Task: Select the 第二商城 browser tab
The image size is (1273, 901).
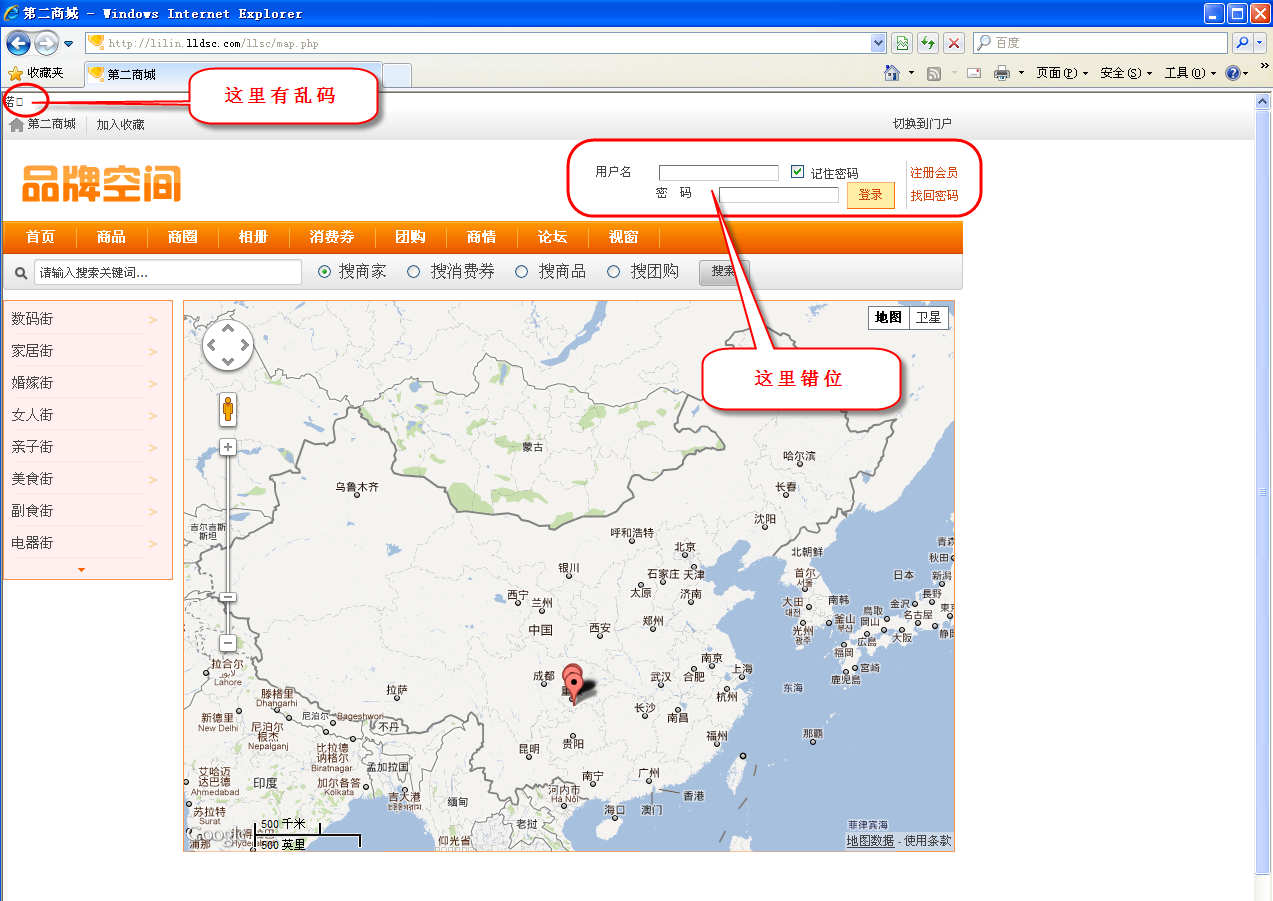Action: click(x=233, y=74)
